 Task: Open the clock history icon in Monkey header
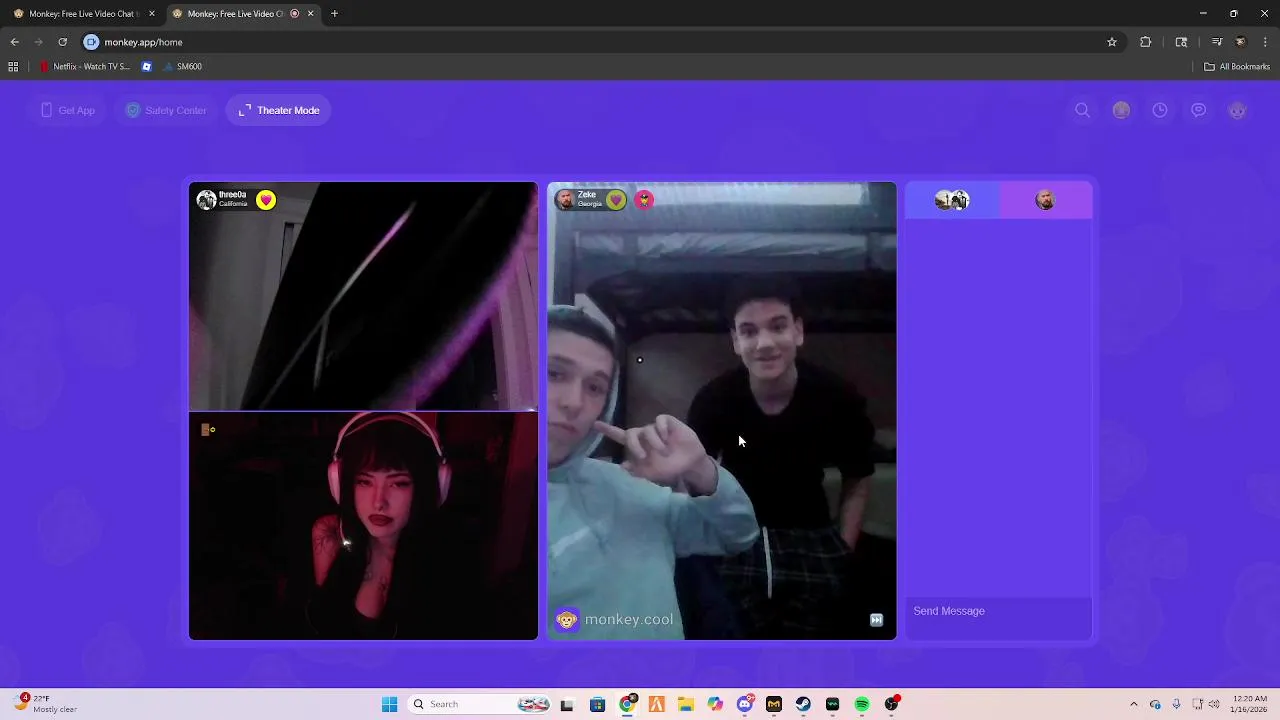[x=1160, y=110]
